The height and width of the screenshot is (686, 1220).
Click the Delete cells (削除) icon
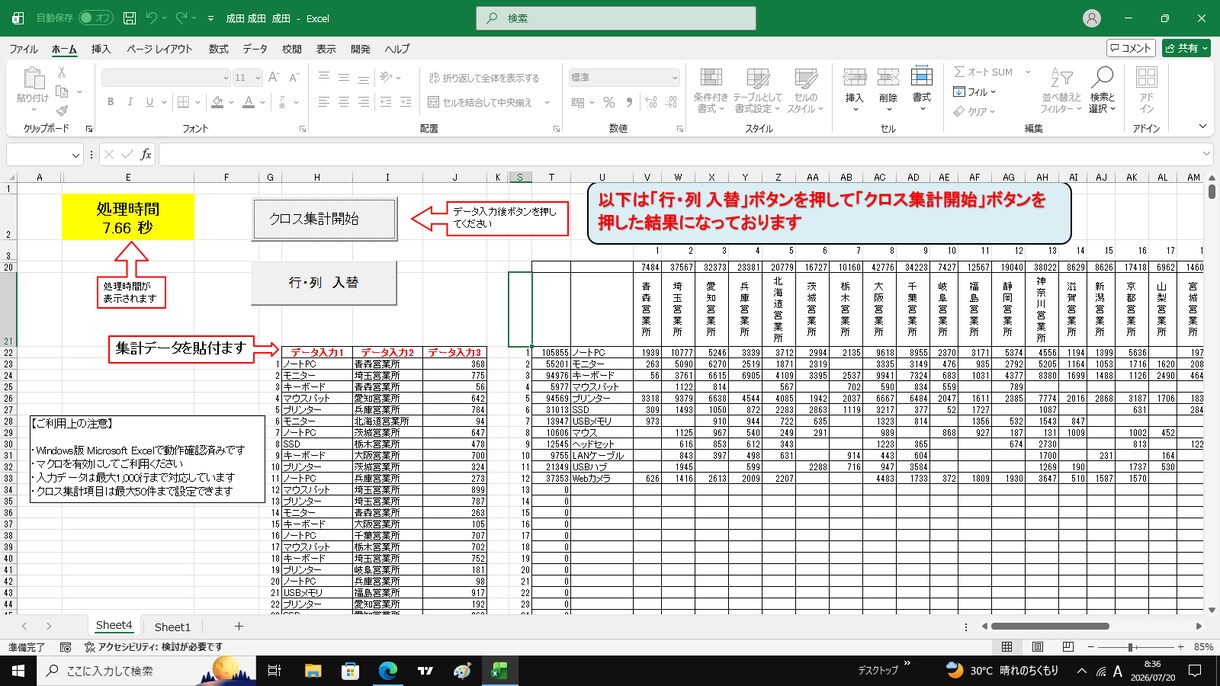coord(888,78)
